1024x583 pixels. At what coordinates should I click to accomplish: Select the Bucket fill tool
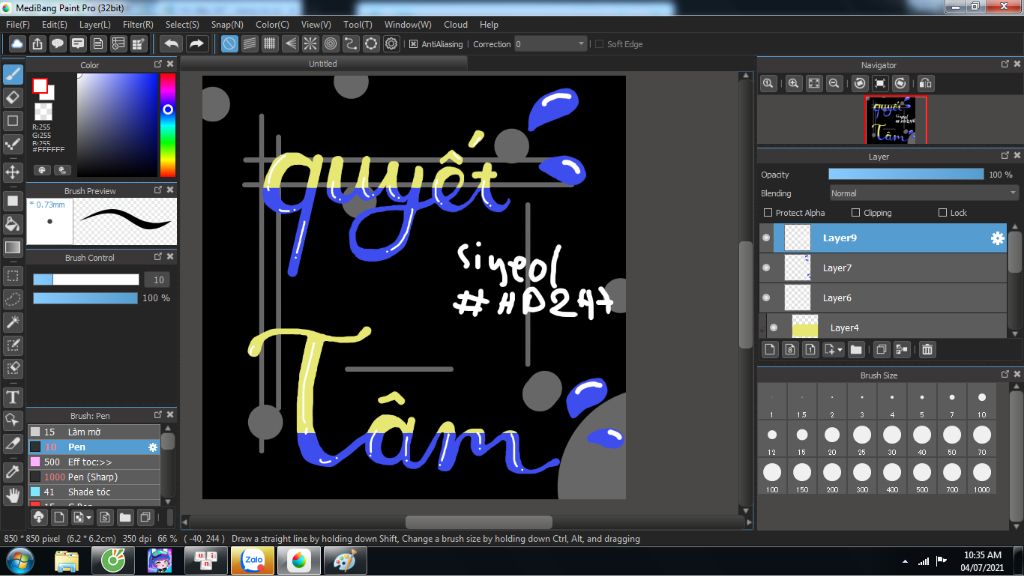(x=12, y=225)
